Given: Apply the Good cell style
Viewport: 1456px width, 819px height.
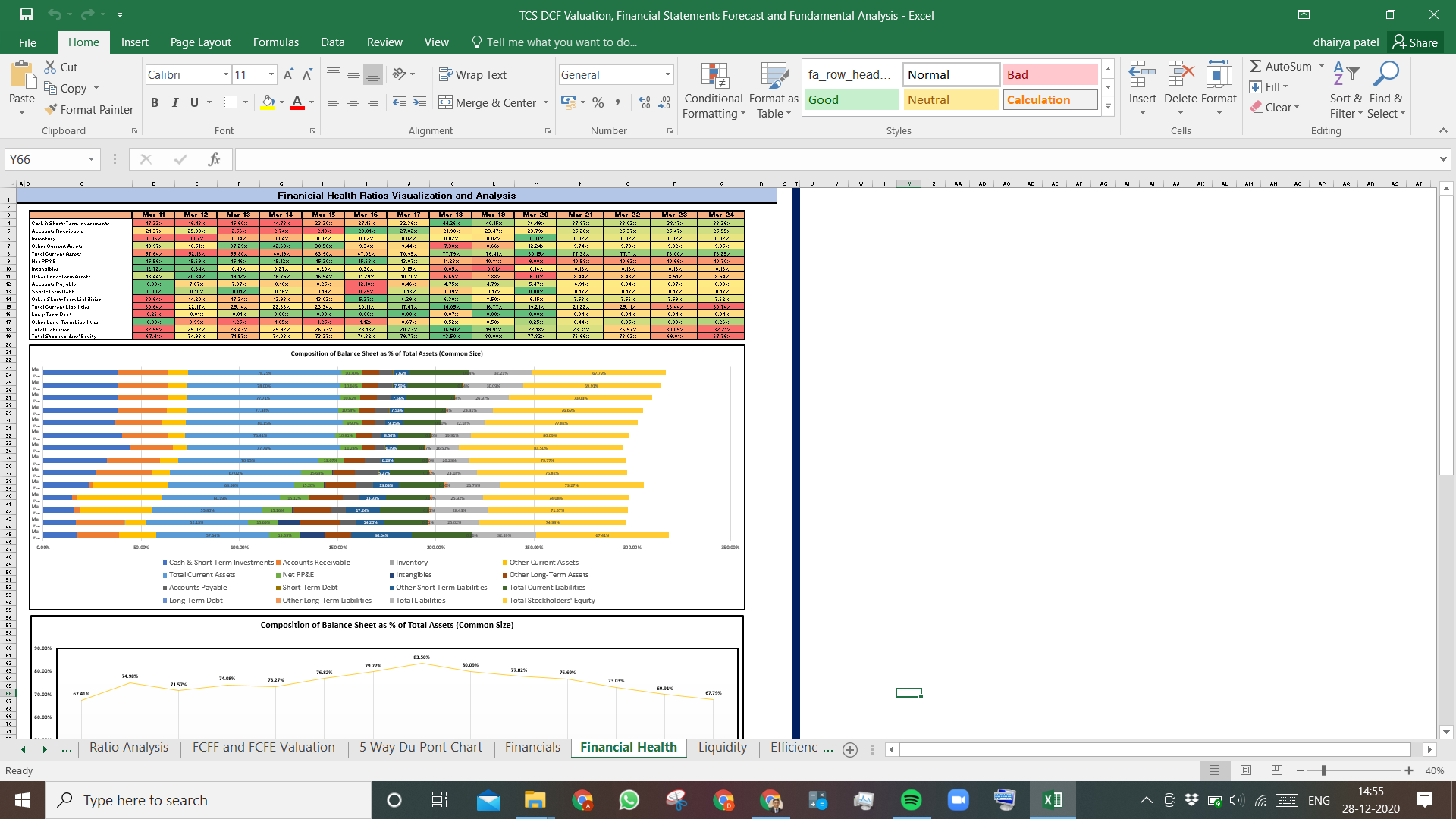Looking at the screenshot, I should [852, 99].
